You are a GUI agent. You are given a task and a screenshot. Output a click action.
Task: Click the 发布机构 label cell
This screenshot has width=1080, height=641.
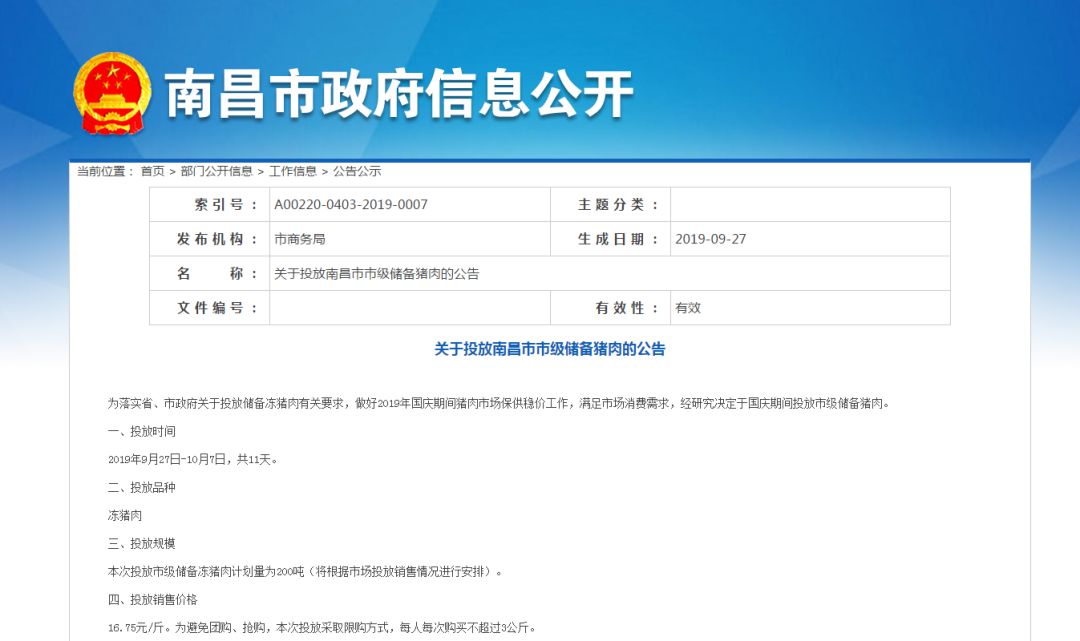(x=209, y=239)
